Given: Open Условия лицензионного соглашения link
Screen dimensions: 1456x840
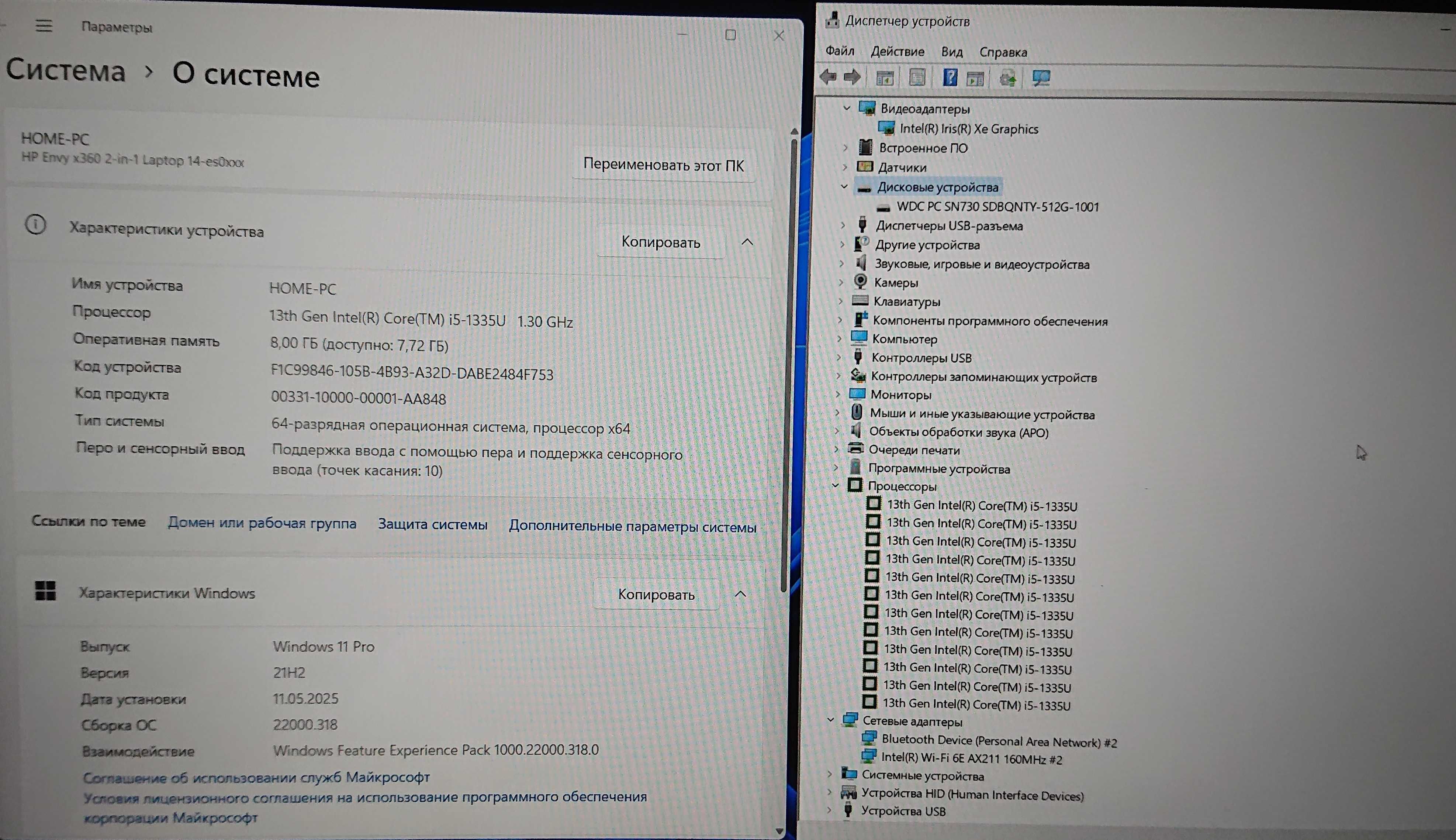Looking at the screenshot, I should (365, 806).
